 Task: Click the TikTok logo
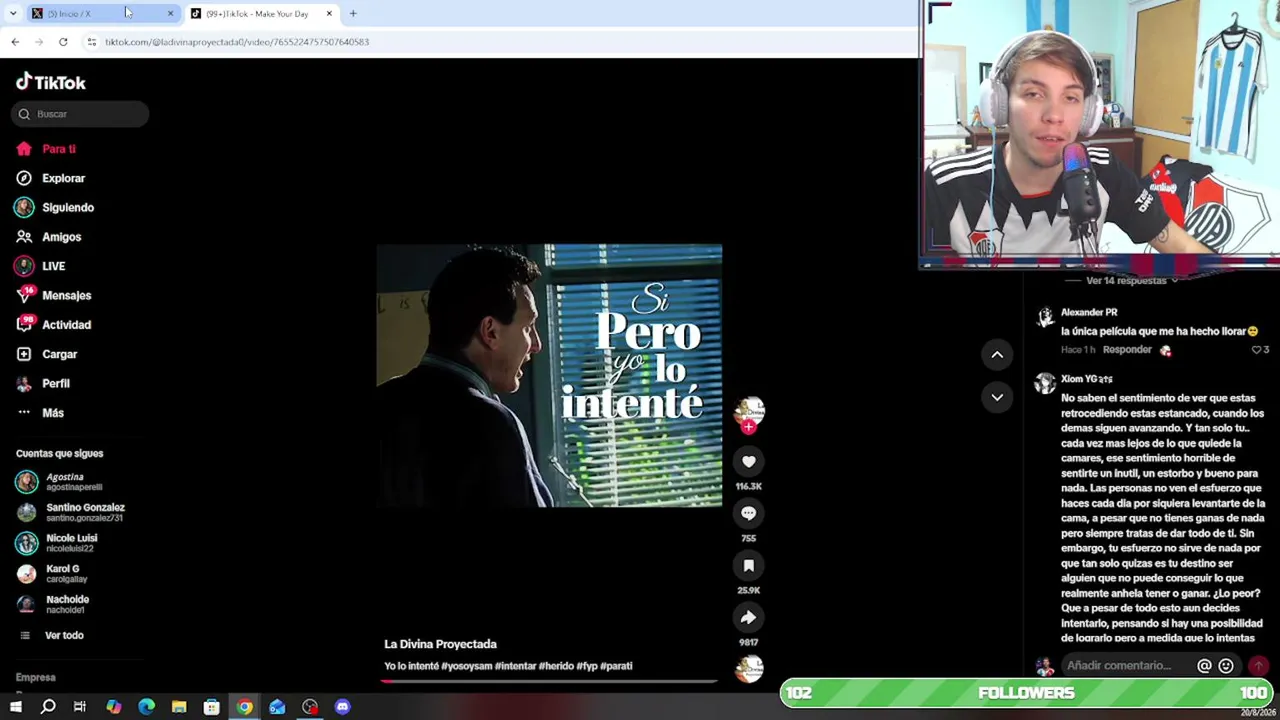click(x=51, y=82)
